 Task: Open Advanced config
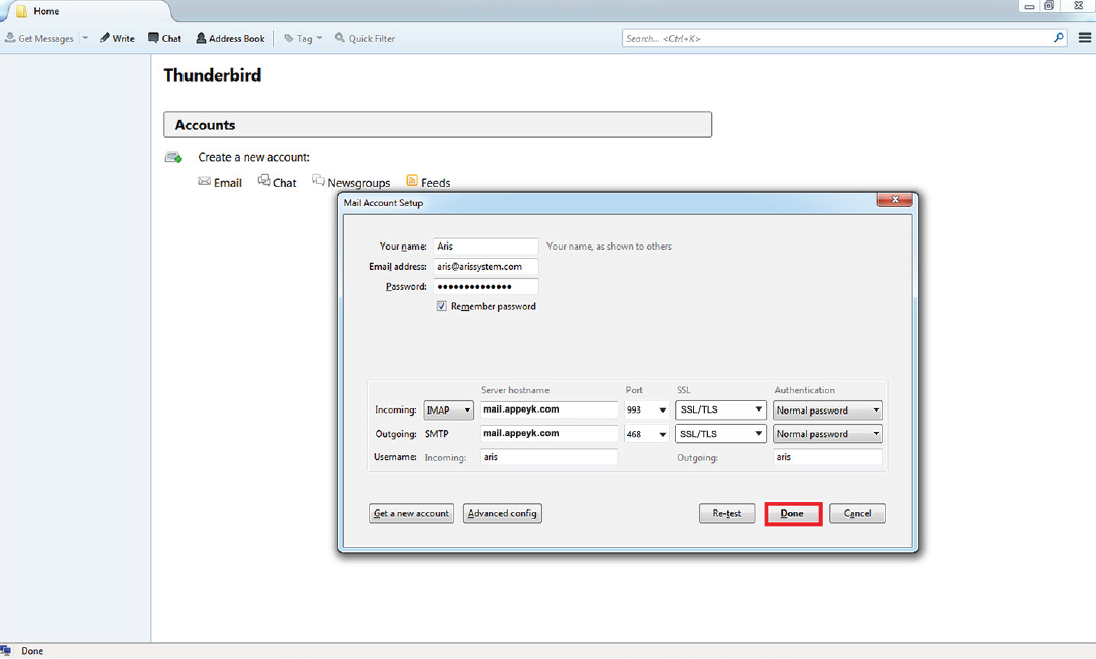[502, 514]
